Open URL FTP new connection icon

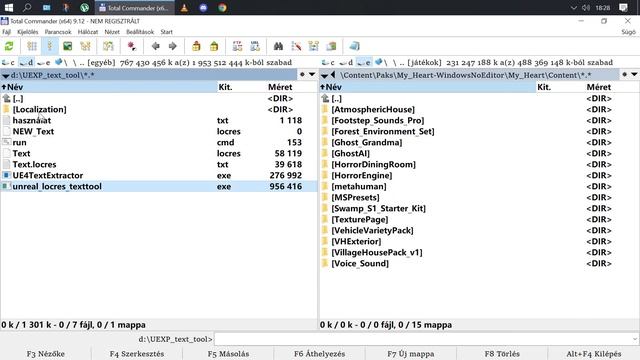point(255,46)
